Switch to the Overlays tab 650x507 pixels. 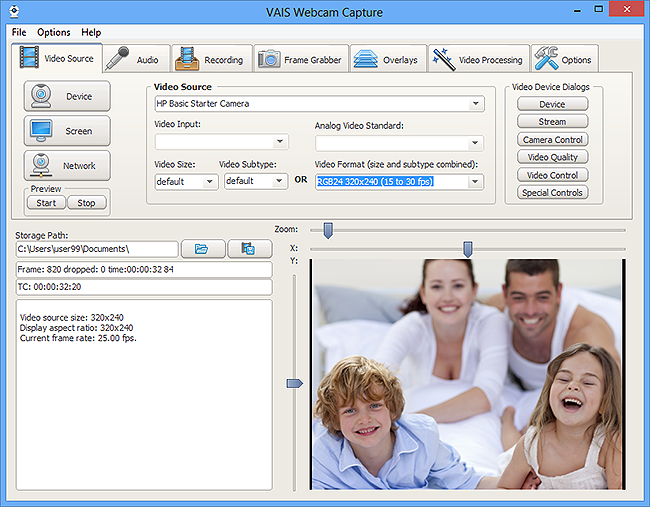click(x=388, y=59)
